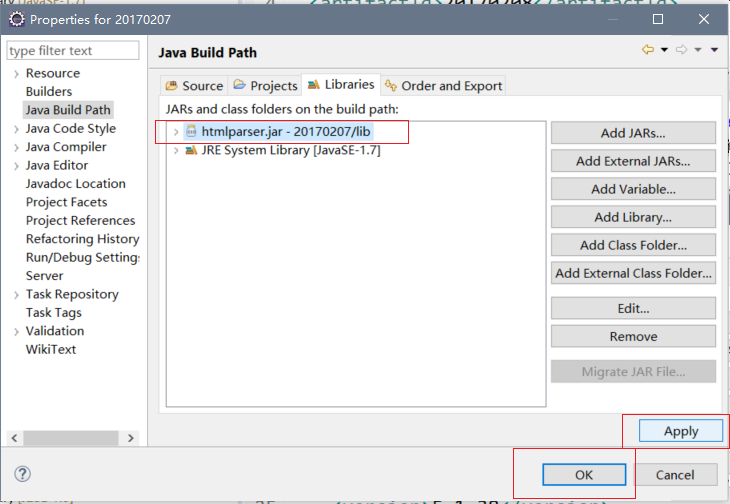Image resolution: width=730 pixels, height=504 pixels.
Task: Open the back history dropdown arrow
Action: 664,50
